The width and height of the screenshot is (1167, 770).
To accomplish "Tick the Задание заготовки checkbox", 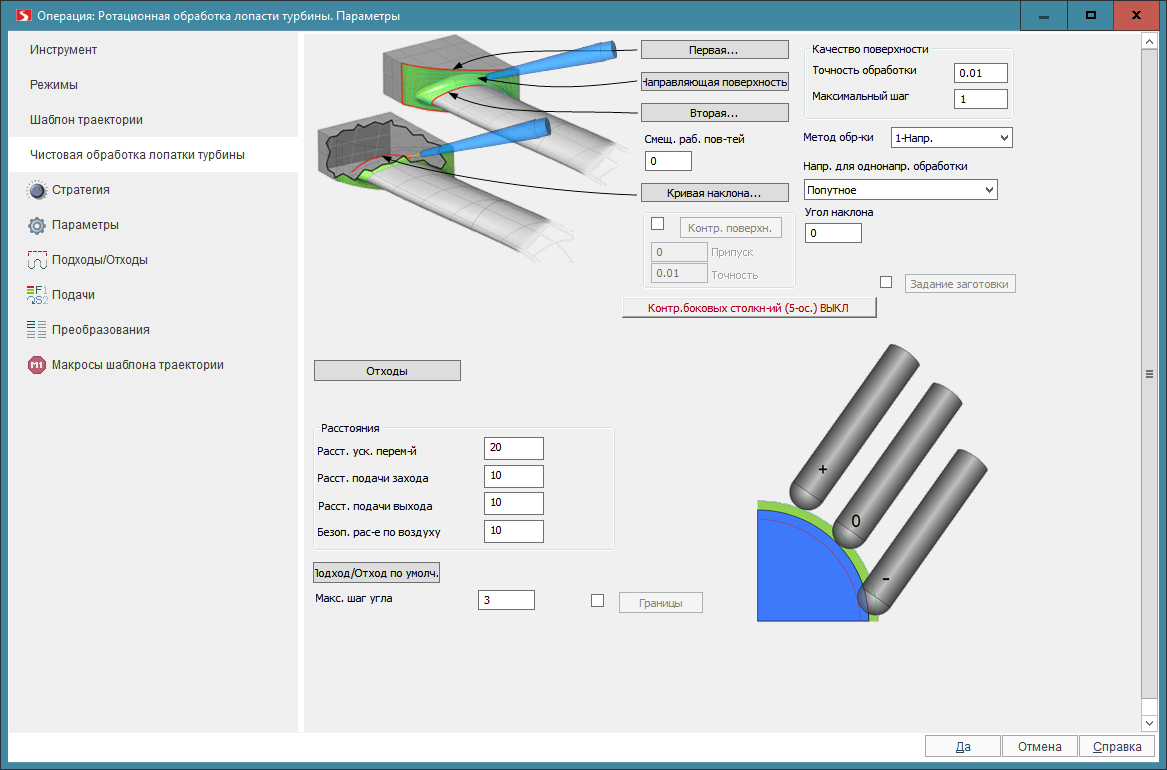I will (x=886, y=282).
